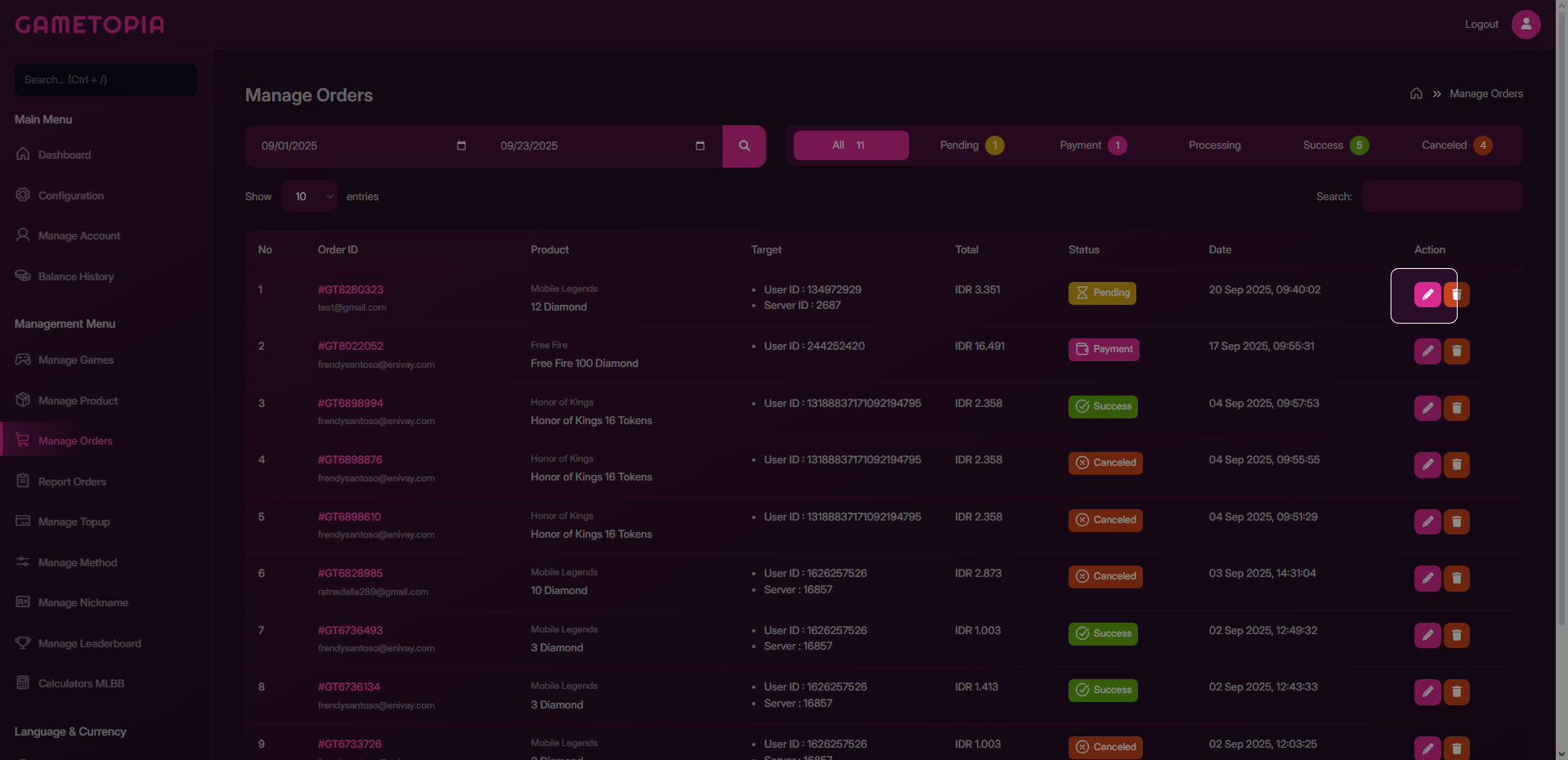Open order link #GT6733726
The height and width of the screenshot is (760, 1568).
tap(349, 744)
